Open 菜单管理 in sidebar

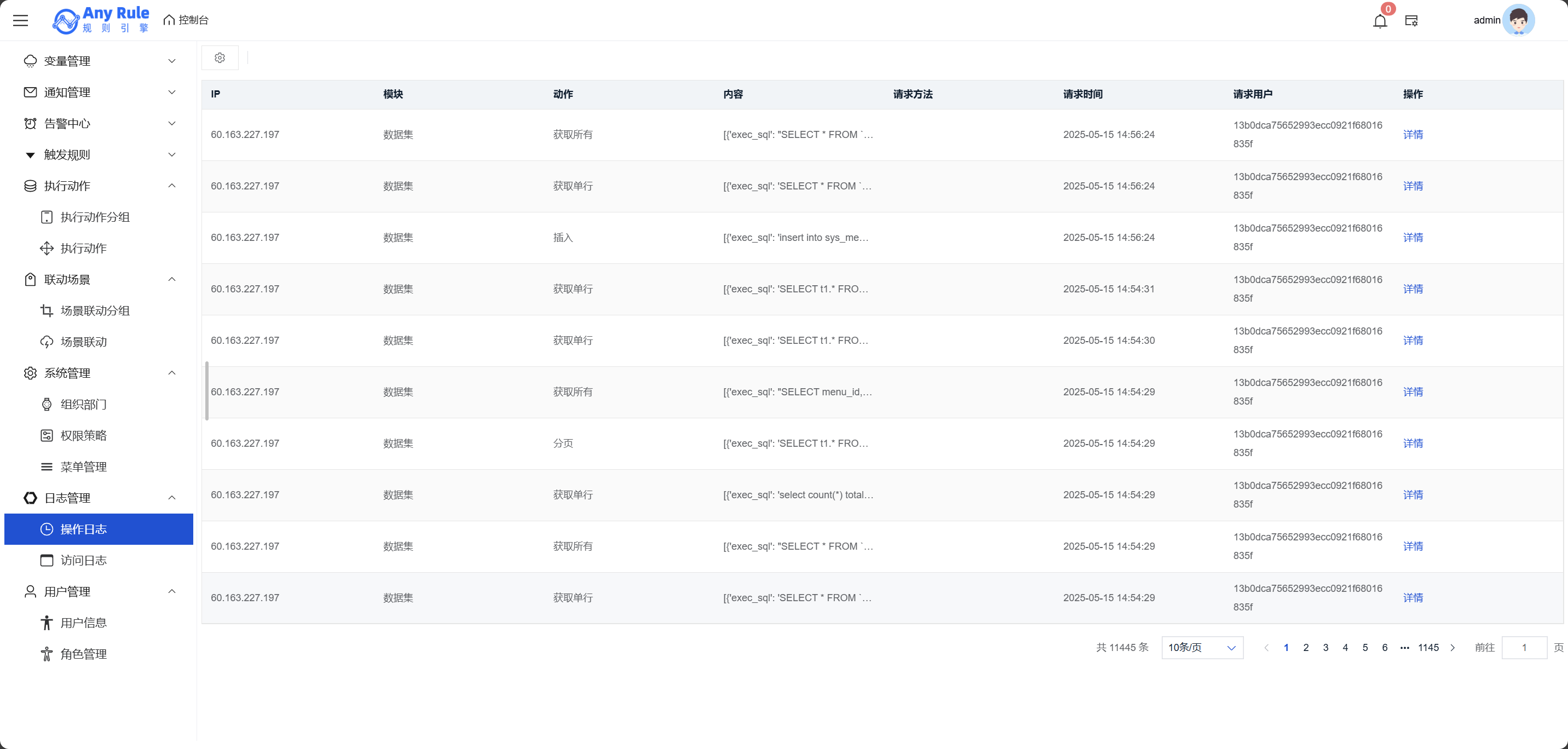pos(83,466)
